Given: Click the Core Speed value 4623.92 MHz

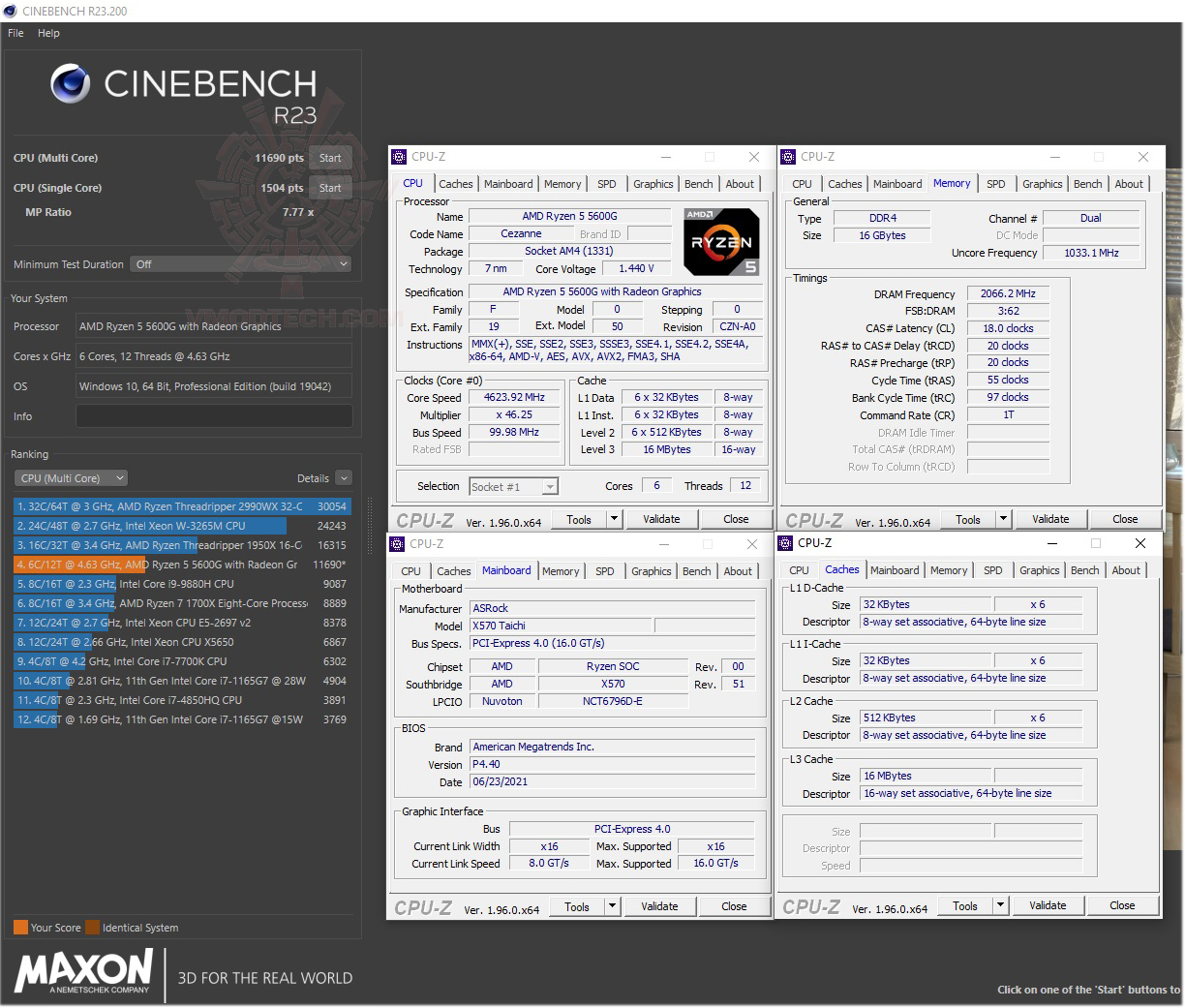Looking at the screenshot, I should tap(515, 397).
